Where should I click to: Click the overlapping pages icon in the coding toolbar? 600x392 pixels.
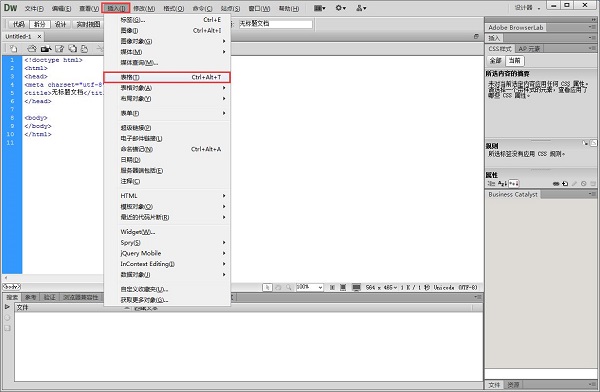(72, 49)
